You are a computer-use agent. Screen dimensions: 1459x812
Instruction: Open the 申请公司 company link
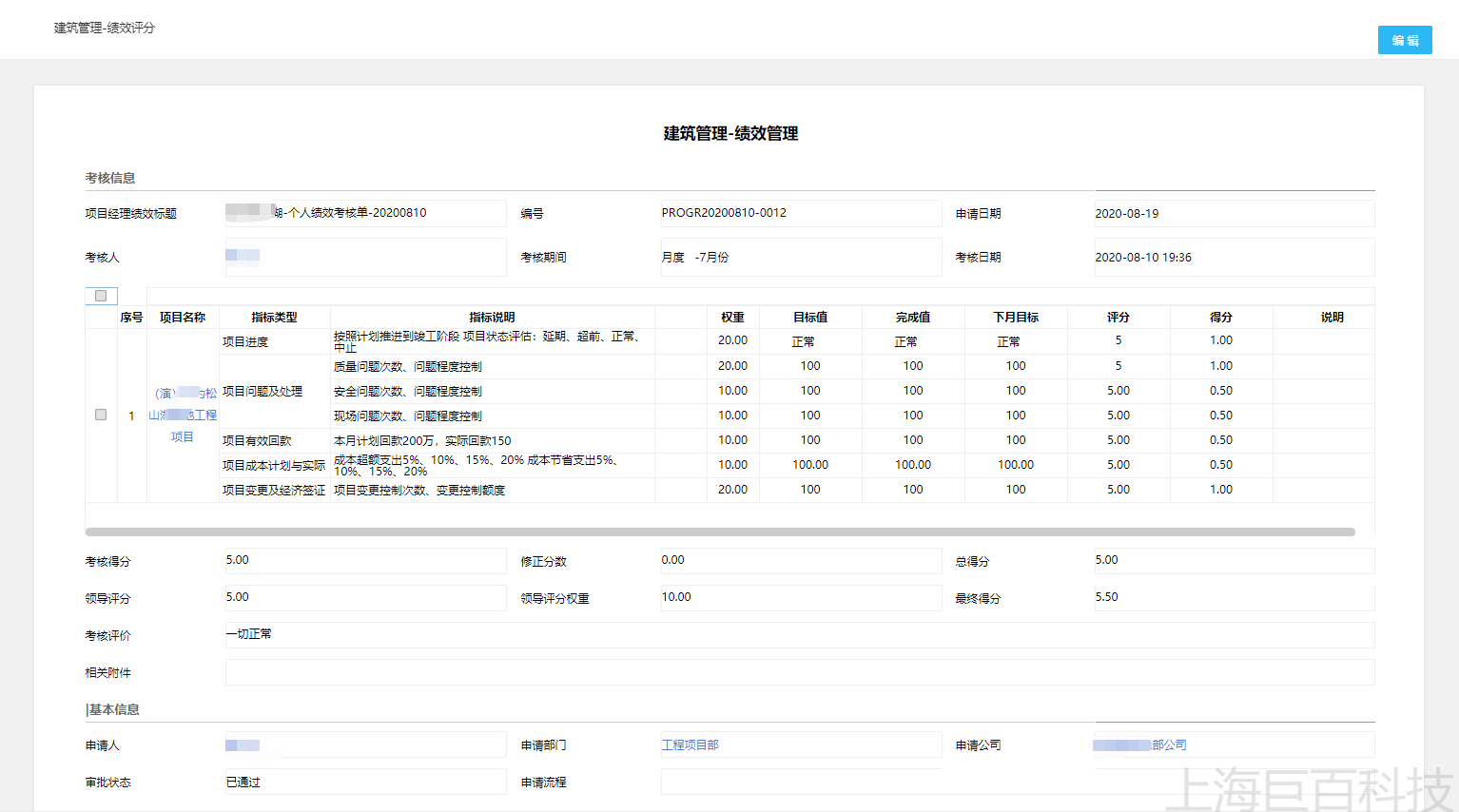pyautogui.click(x=1139, y=744)
